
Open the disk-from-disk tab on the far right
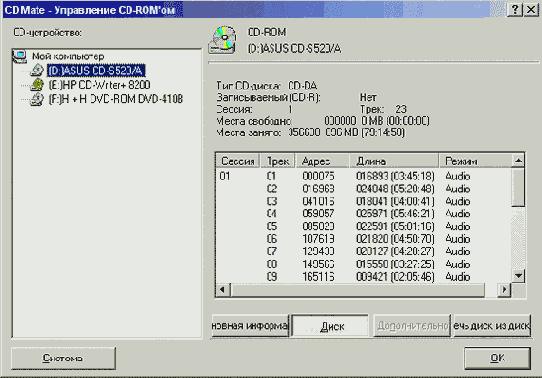click(x=492, y=325)
